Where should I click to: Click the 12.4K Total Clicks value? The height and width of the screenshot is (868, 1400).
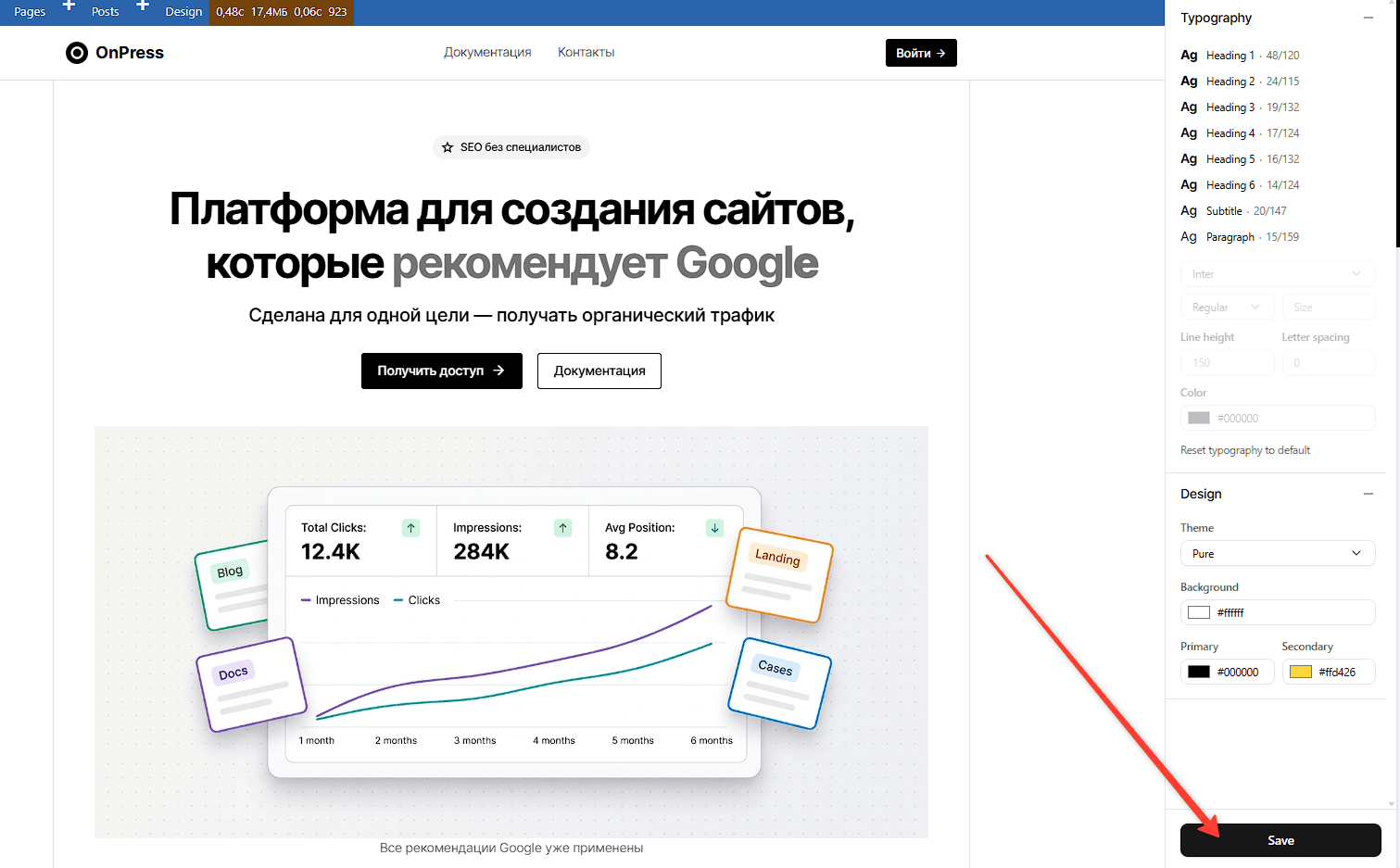point(331,552)
